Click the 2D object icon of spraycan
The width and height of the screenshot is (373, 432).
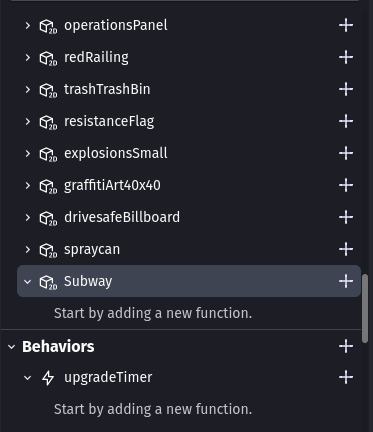click(48, 250)
